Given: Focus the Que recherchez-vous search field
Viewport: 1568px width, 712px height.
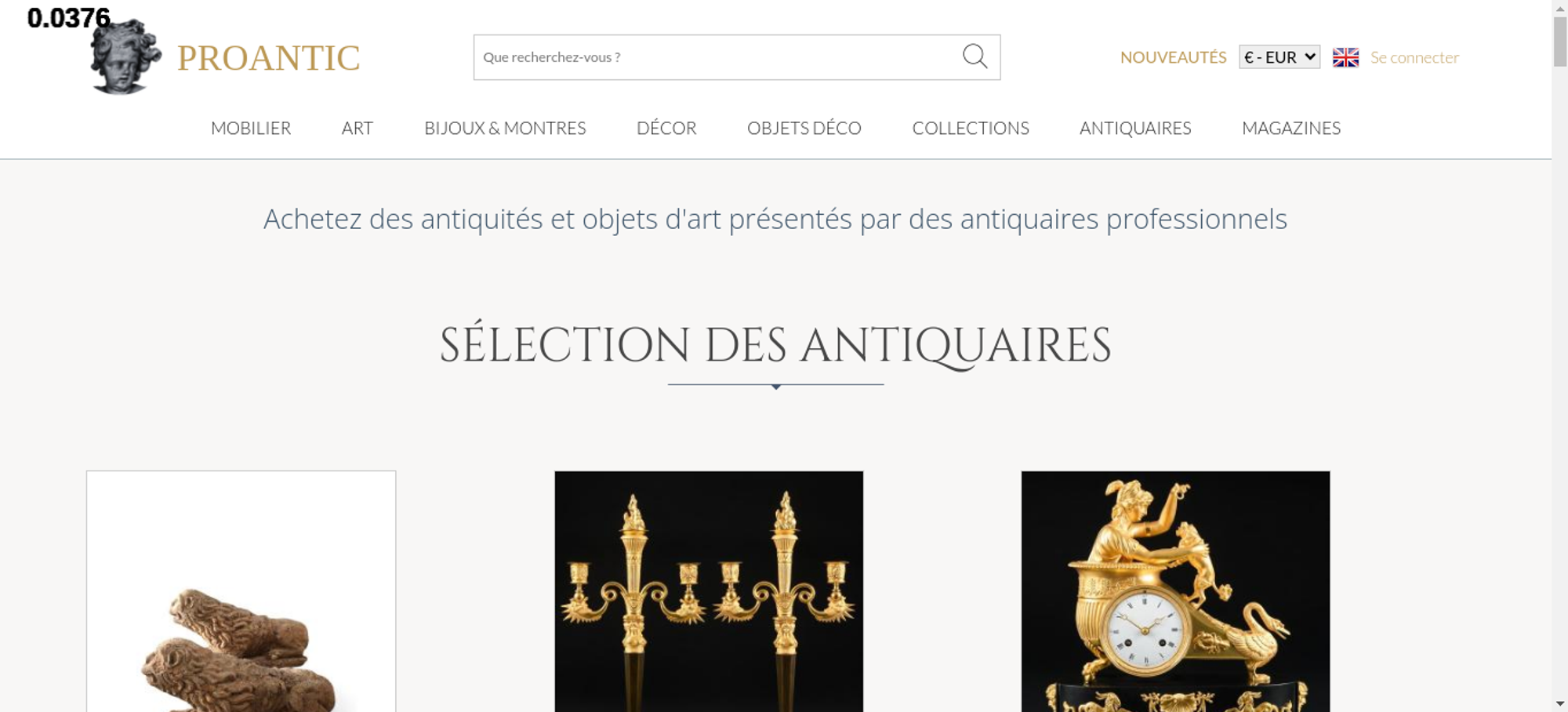Looking at the screenshot, I should [x=717, y=57].
